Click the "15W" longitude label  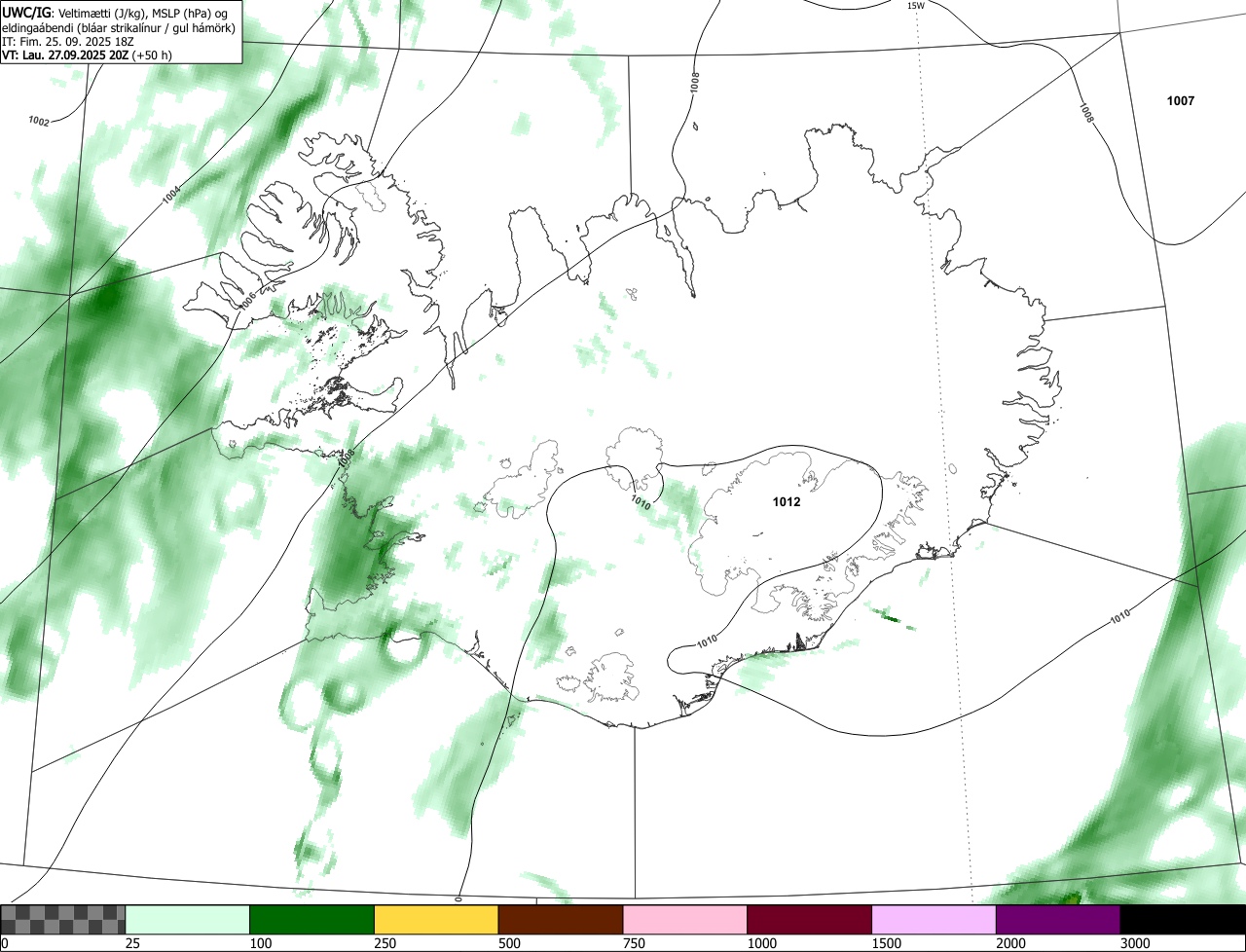pos(915,6)
